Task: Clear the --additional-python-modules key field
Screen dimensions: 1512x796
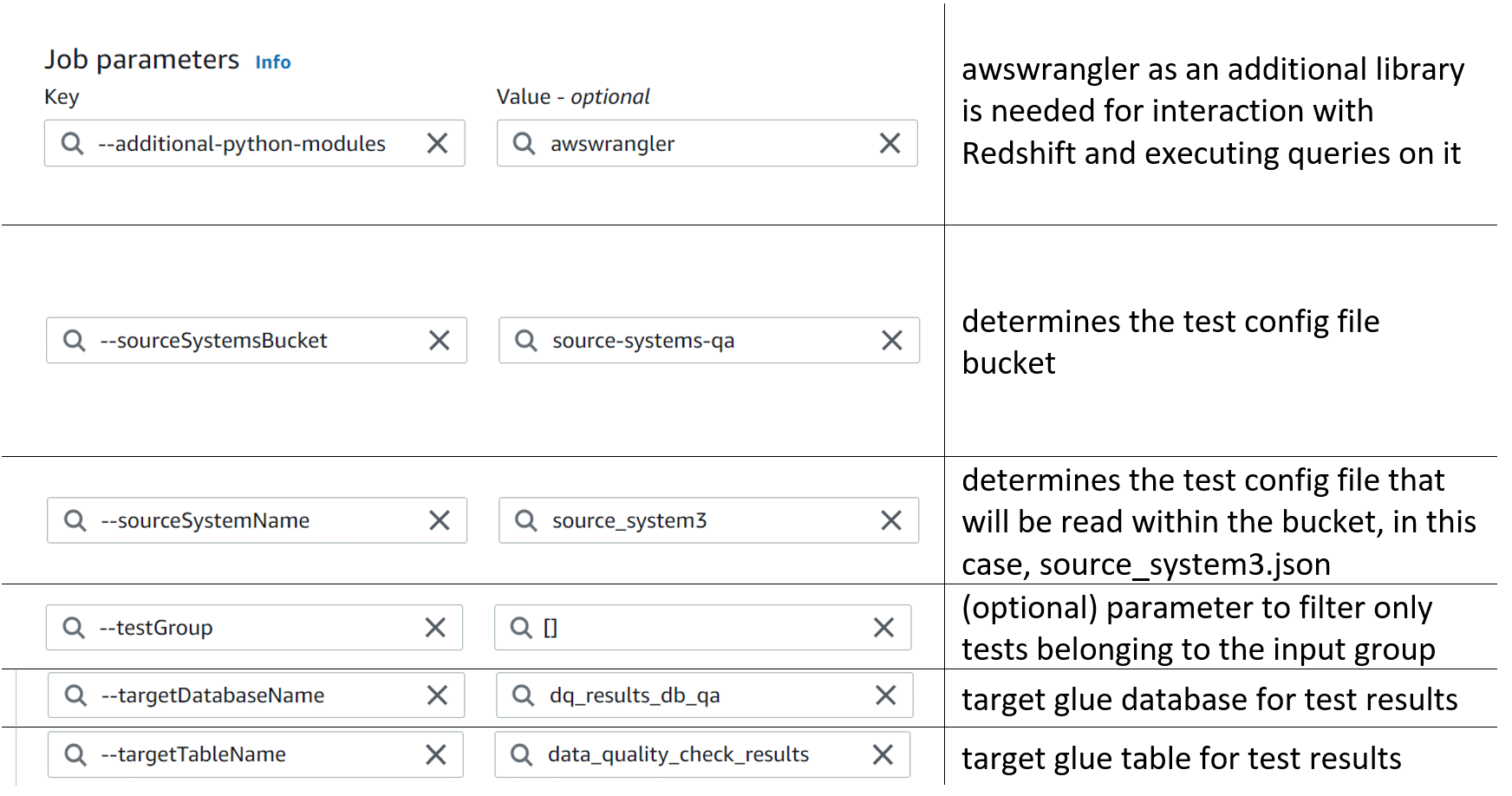Action: pos(438,143)
